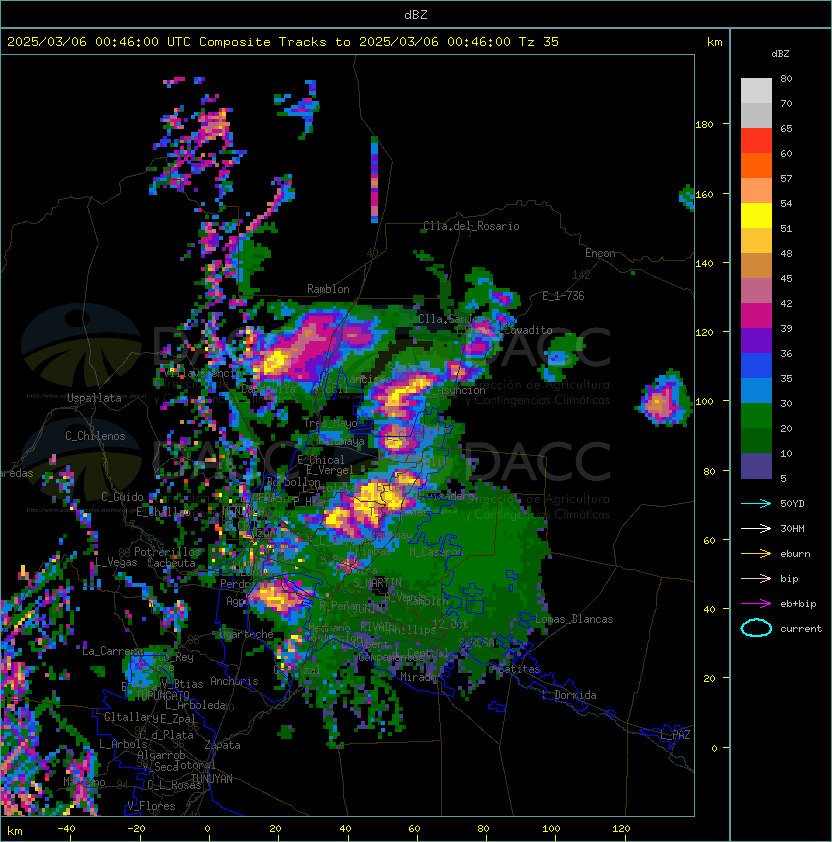Click the 'Tres_Mayo' place label
The width and height of the screenshot is (832, 842).
[330, 423]
